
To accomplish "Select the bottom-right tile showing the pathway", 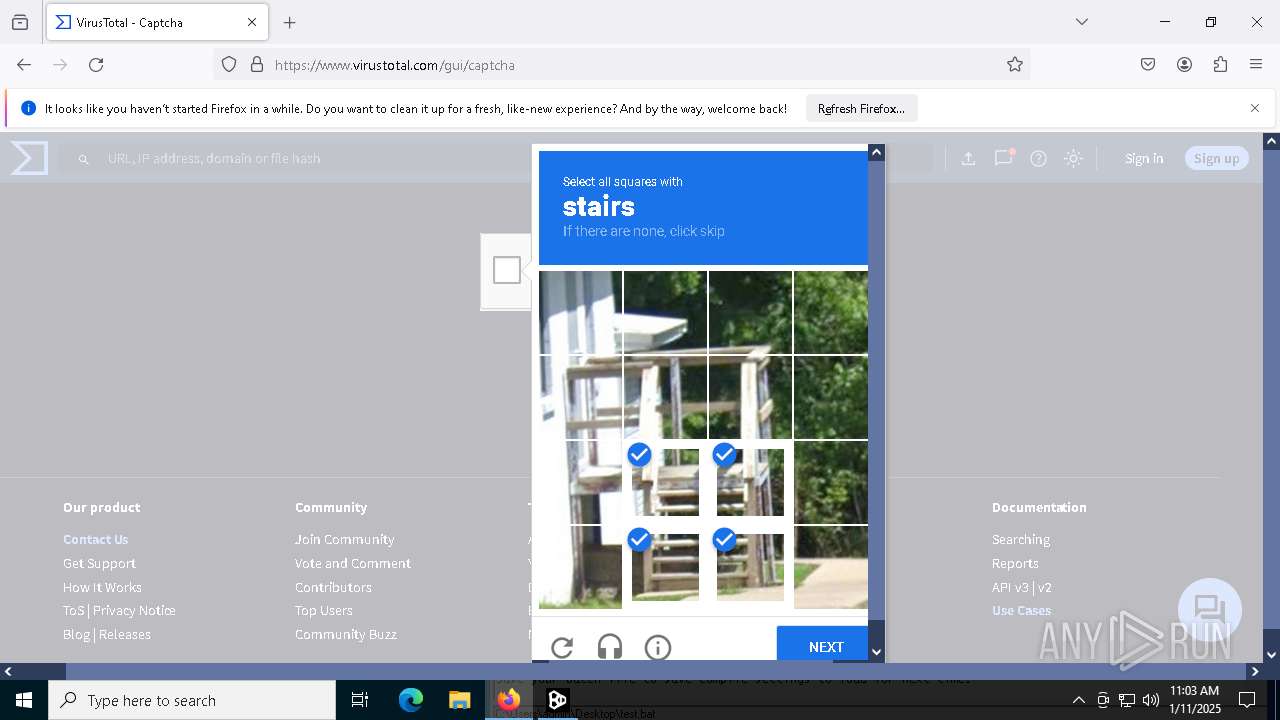I will click(831, 567).
